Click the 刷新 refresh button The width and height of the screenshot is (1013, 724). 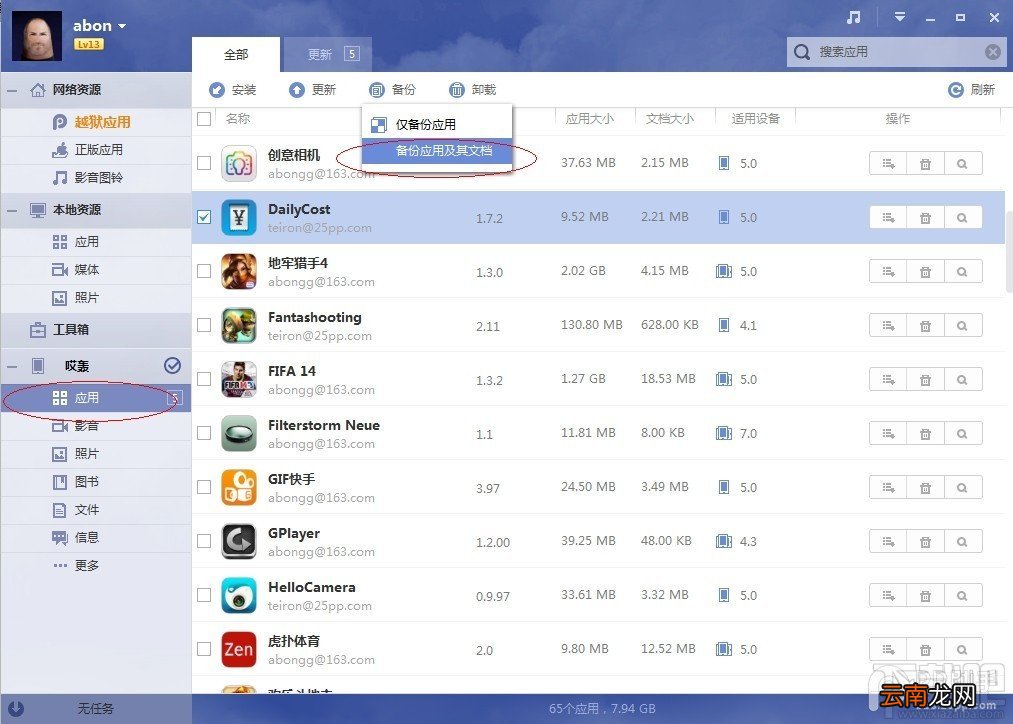(972, 90)
